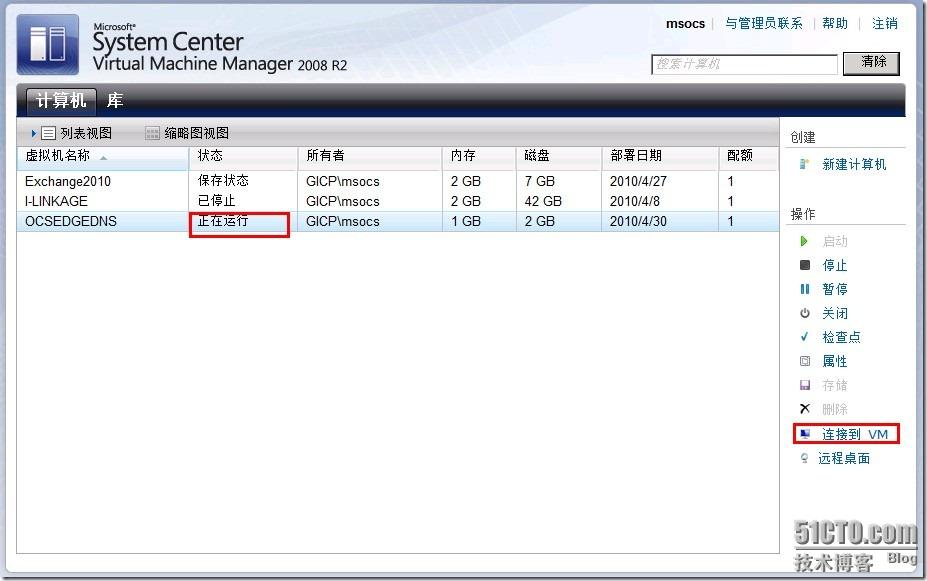This screenshot has height=581, width=927.
Task: Click the 保存状态 status cell
Action: click(223, 181)
